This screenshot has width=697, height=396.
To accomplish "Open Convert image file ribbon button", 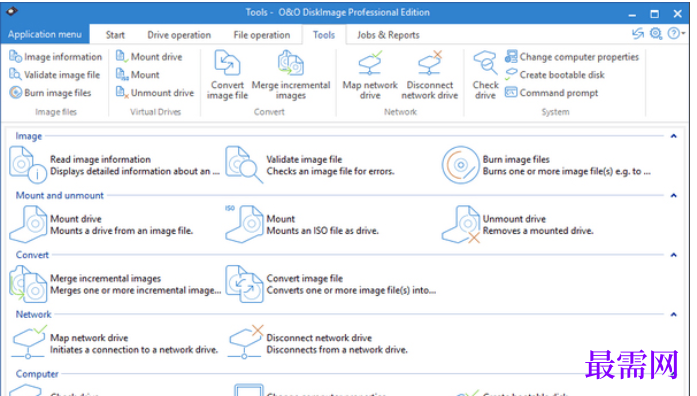I will tap(227, 75).
